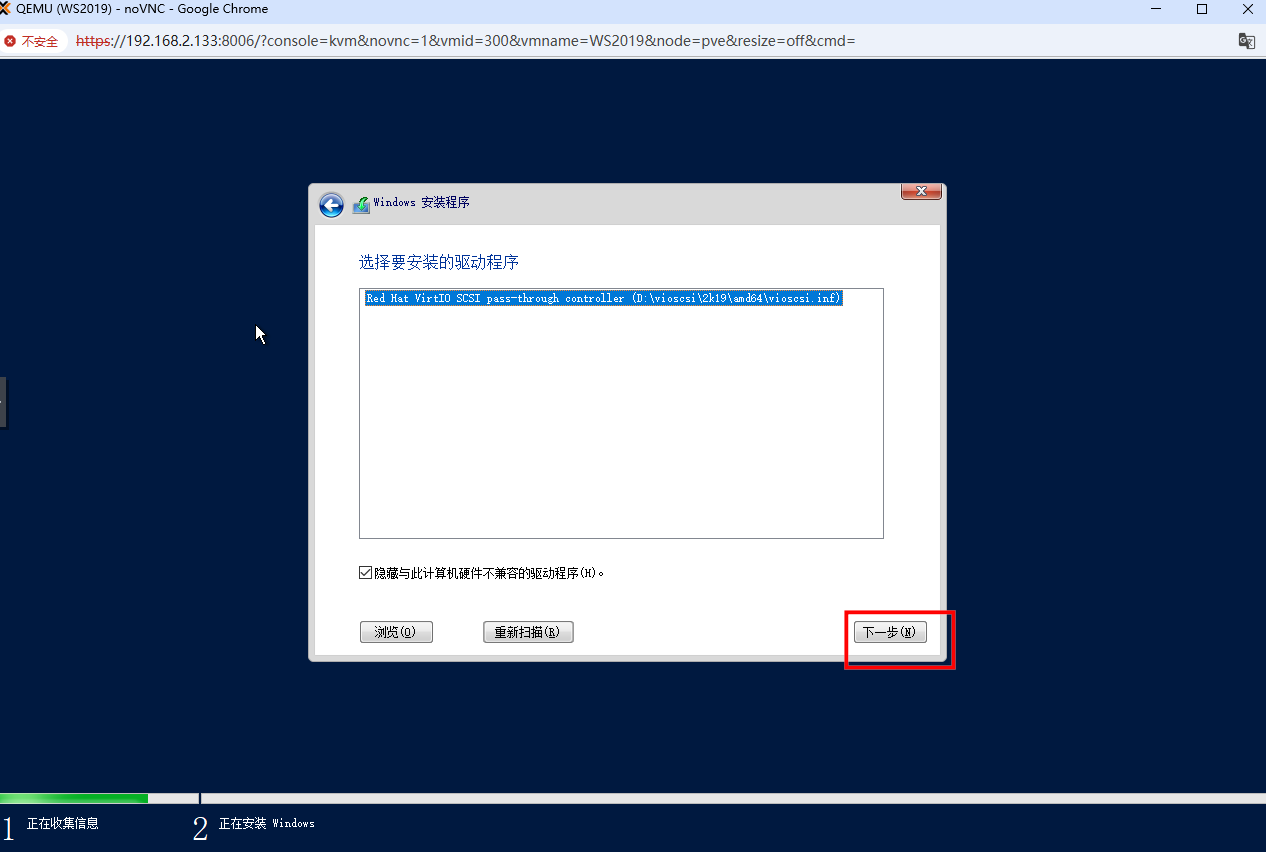Click the 浏览(O) browse button
The image size is (1266, 852).
point(396,632)
